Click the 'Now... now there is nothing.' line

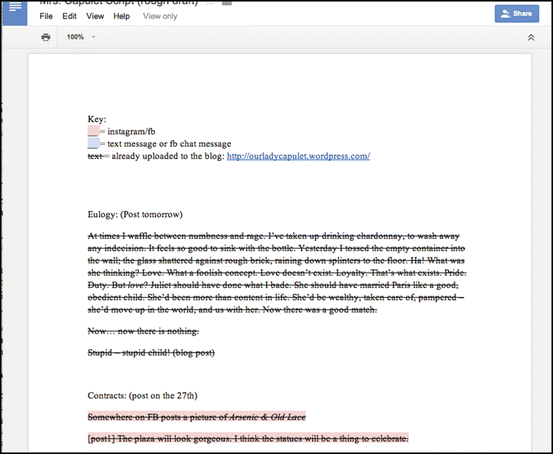[143, 331]
